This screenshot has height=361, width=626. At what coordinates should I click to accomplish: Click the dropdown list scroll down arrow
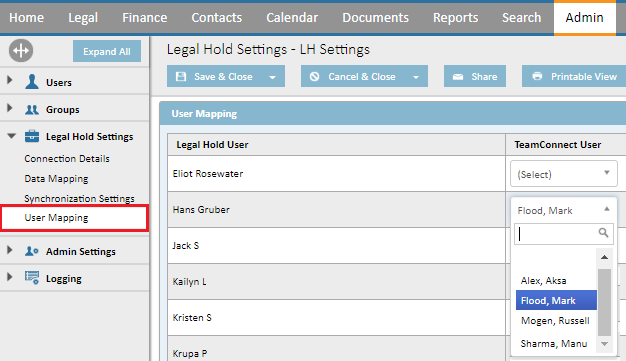click(604, 344)
